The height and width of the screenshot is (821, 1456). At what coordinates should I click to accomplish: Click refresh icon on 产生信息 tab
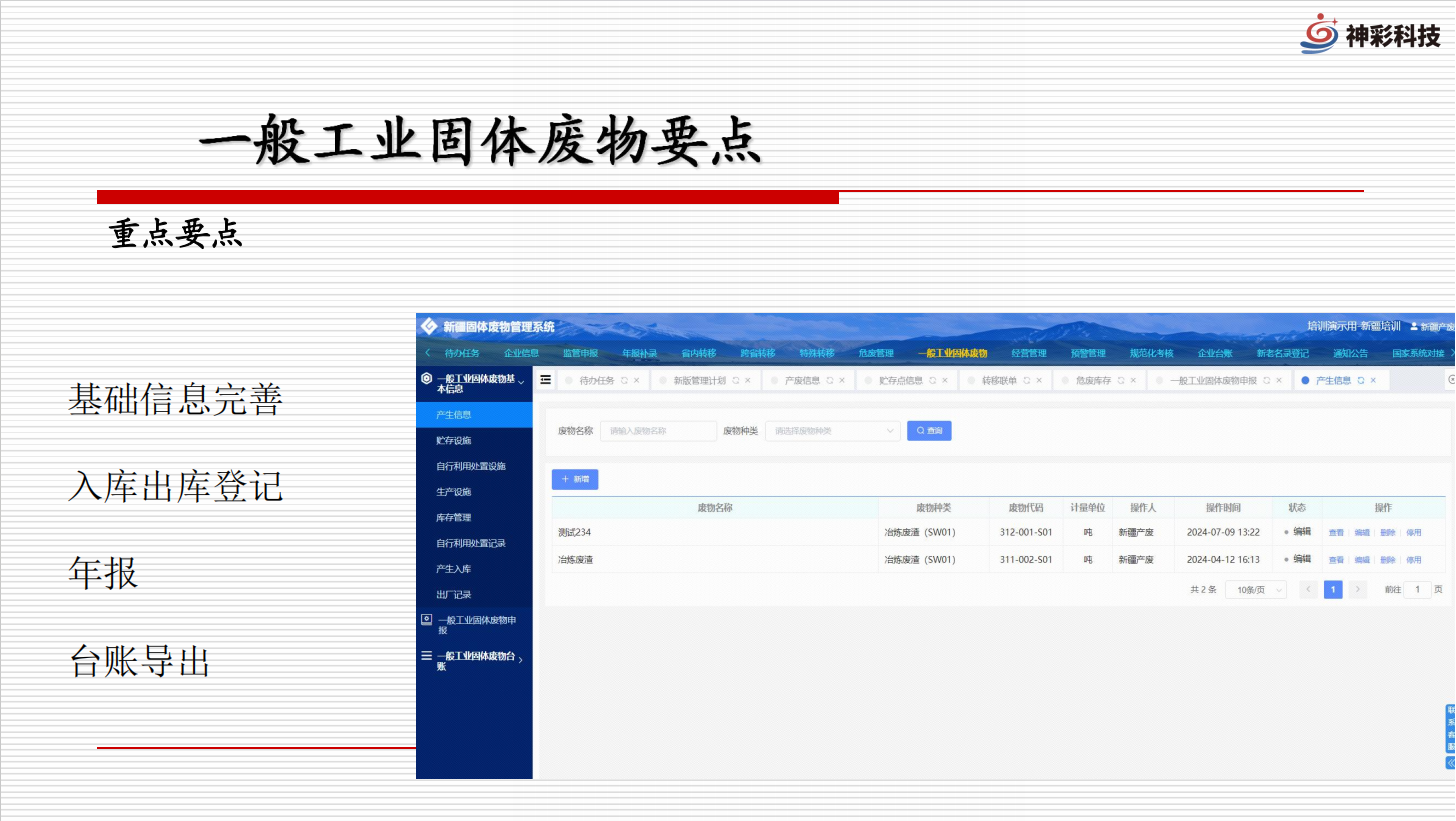(x=1360, y=381)
